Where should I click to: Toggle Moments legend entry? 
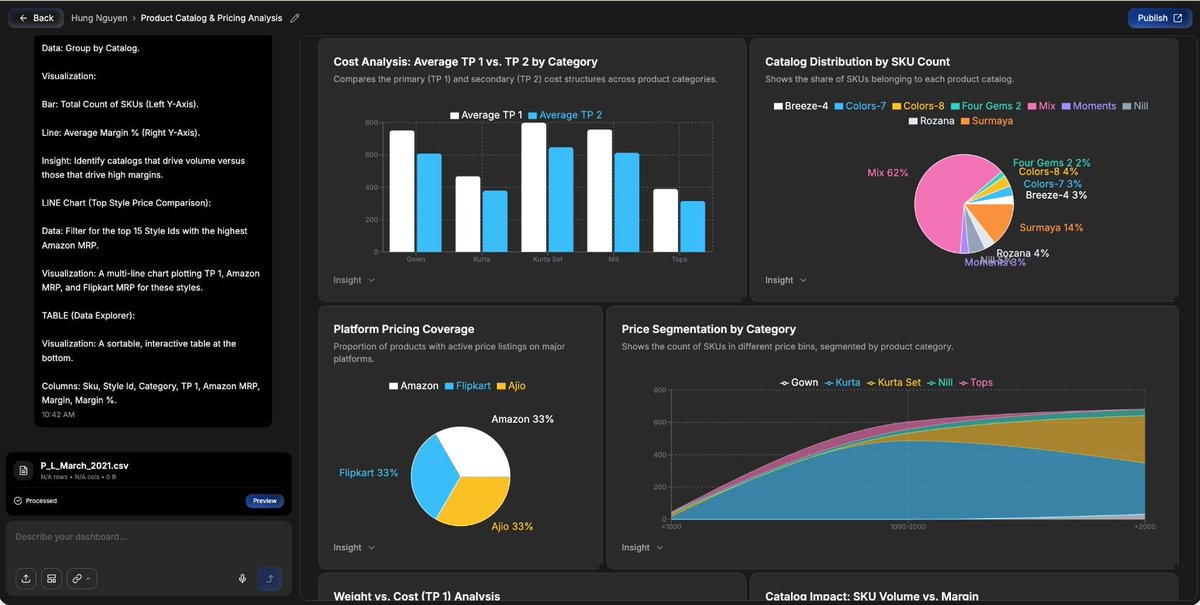click(x=1088, y=106)
